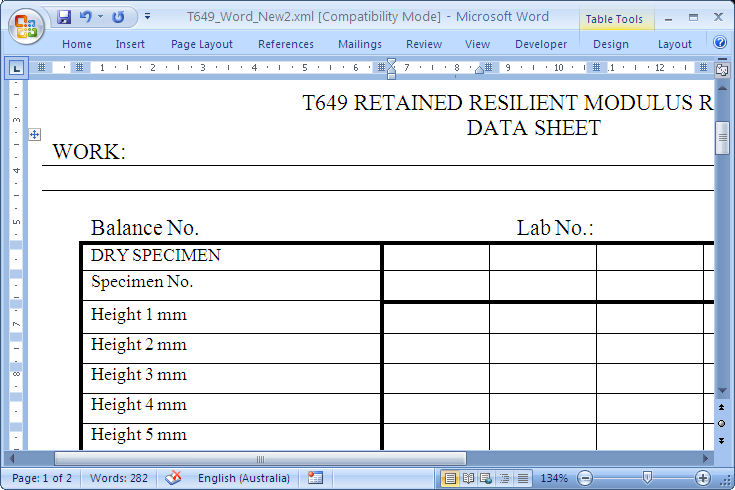The image size is (735, 490).
Task: Click the zoom slider handle
Action: point(647,478)
